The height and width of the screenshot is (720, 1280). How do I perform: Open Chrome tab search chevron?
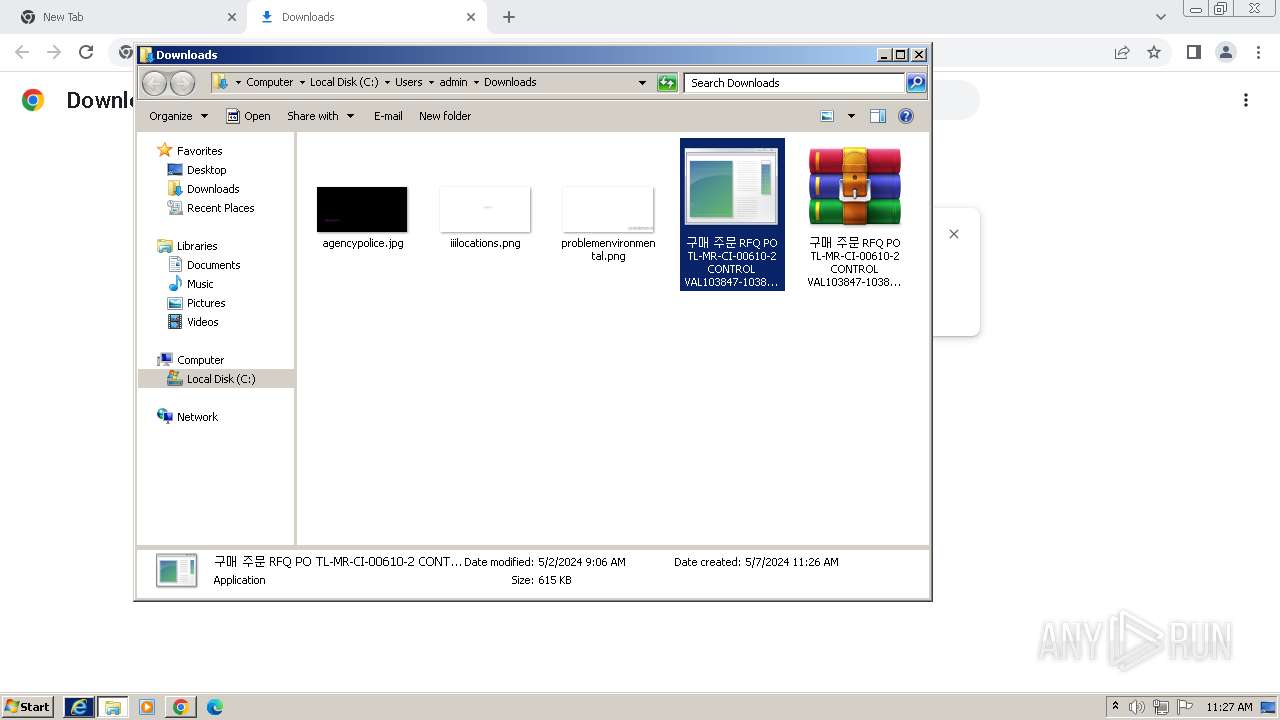point(1161,17)
